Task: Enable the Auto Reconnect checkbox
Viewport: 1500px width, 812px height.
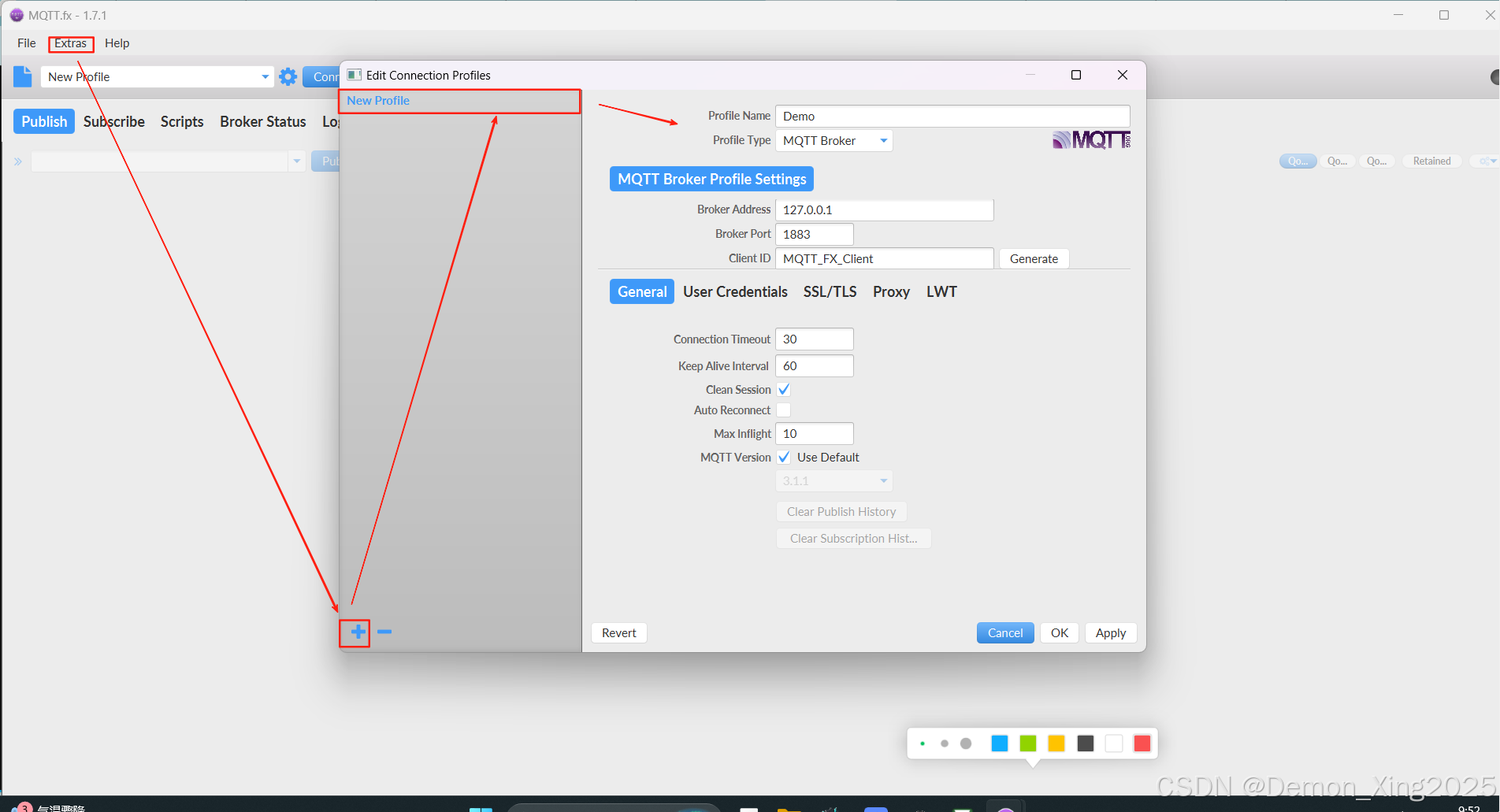Action: [784, 410]
